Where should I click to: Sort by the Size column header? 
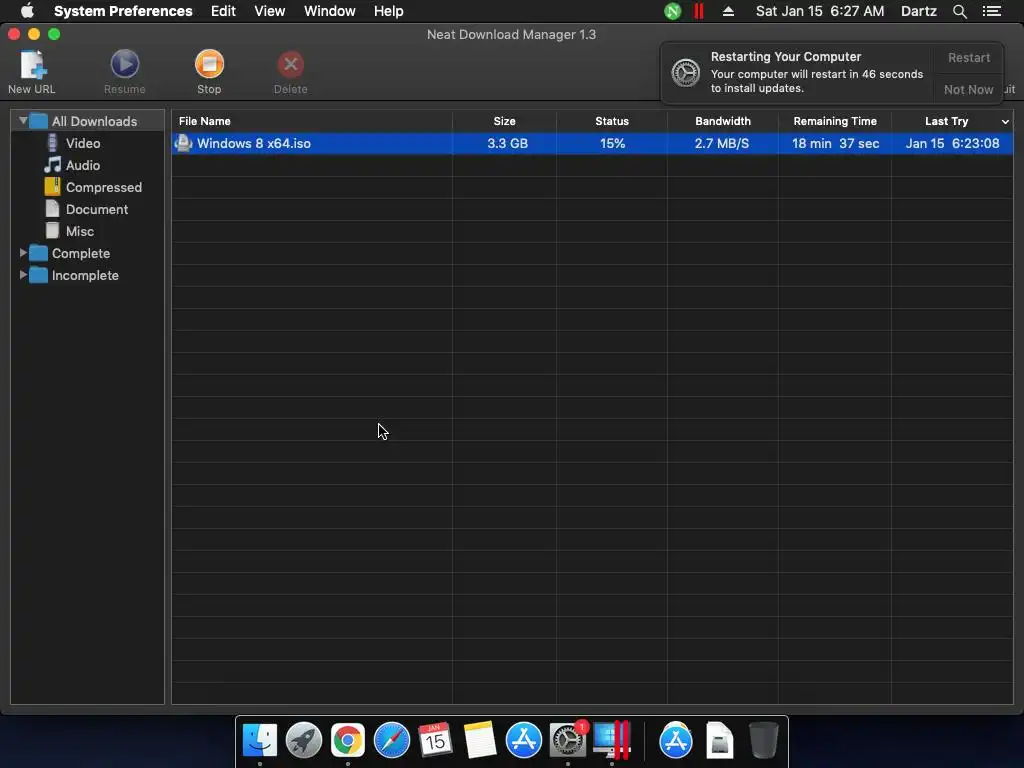click(x=504, y=121)
